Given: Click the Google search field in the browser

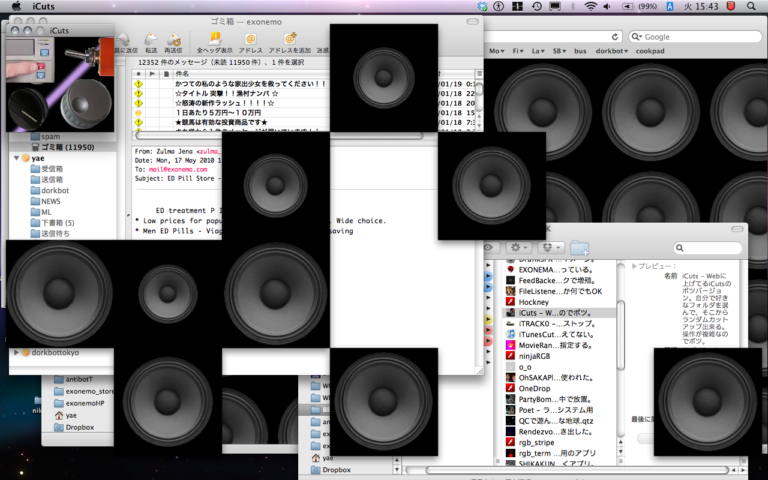Looking at the screenshot, I should pos(695,37).
